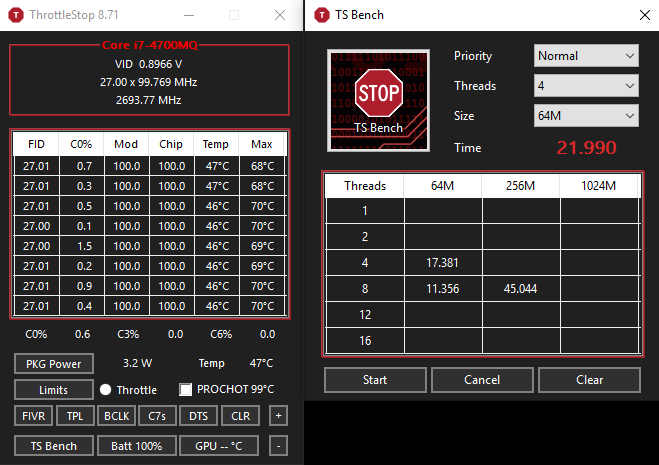Close the ThrottleStop 8.71 window

tap(280, 15)
